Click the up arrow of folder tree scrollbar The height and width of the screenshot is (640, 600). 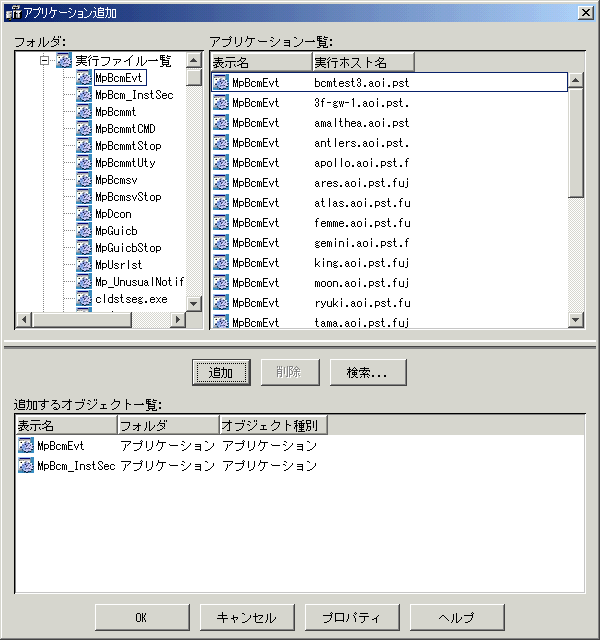pyautogui.click(x=194, y=60)
